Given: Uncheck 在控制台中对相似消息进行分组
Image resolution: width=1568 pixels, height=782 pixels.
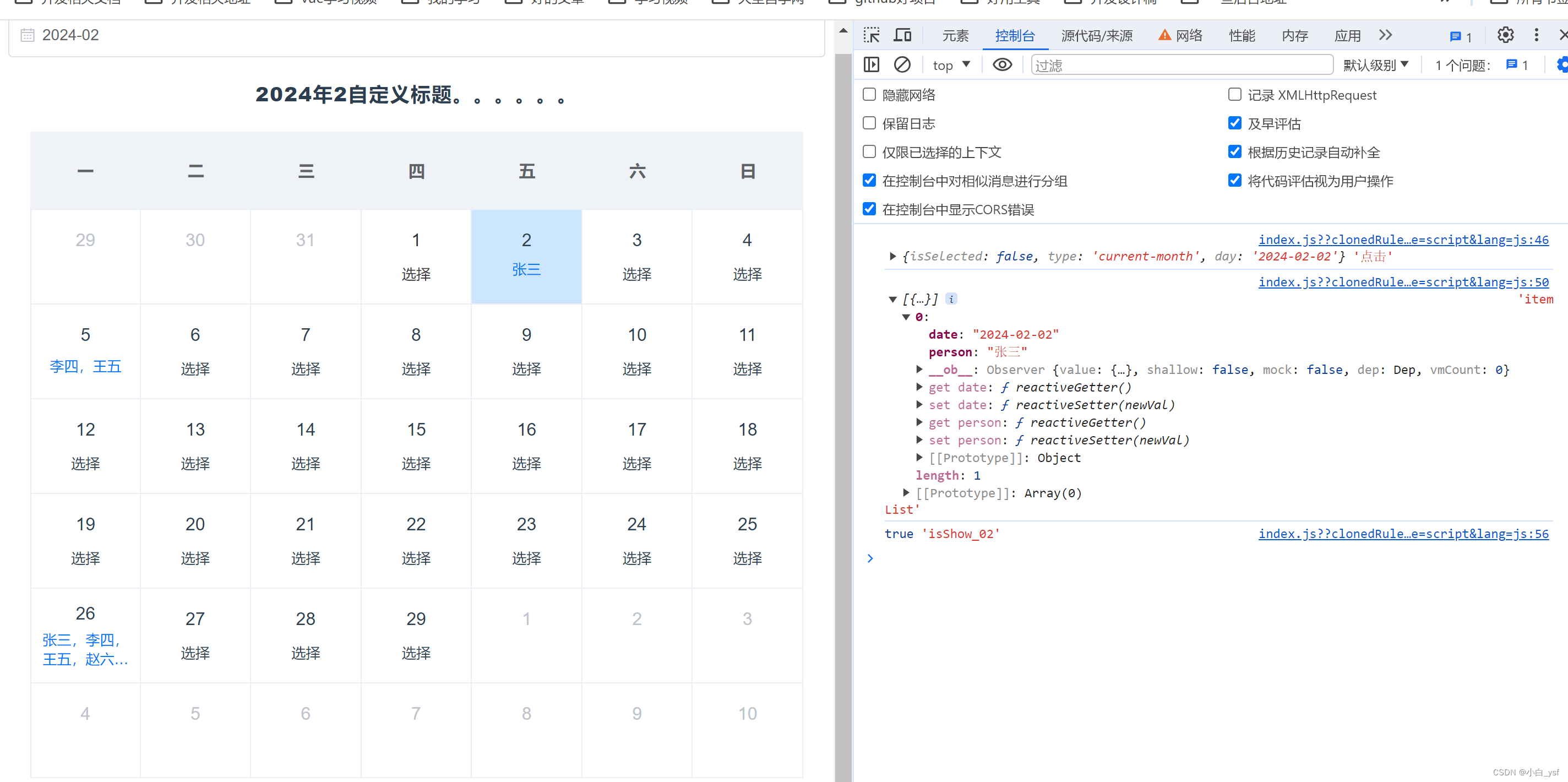Looking at the screenshot, I should pos(869,180).
